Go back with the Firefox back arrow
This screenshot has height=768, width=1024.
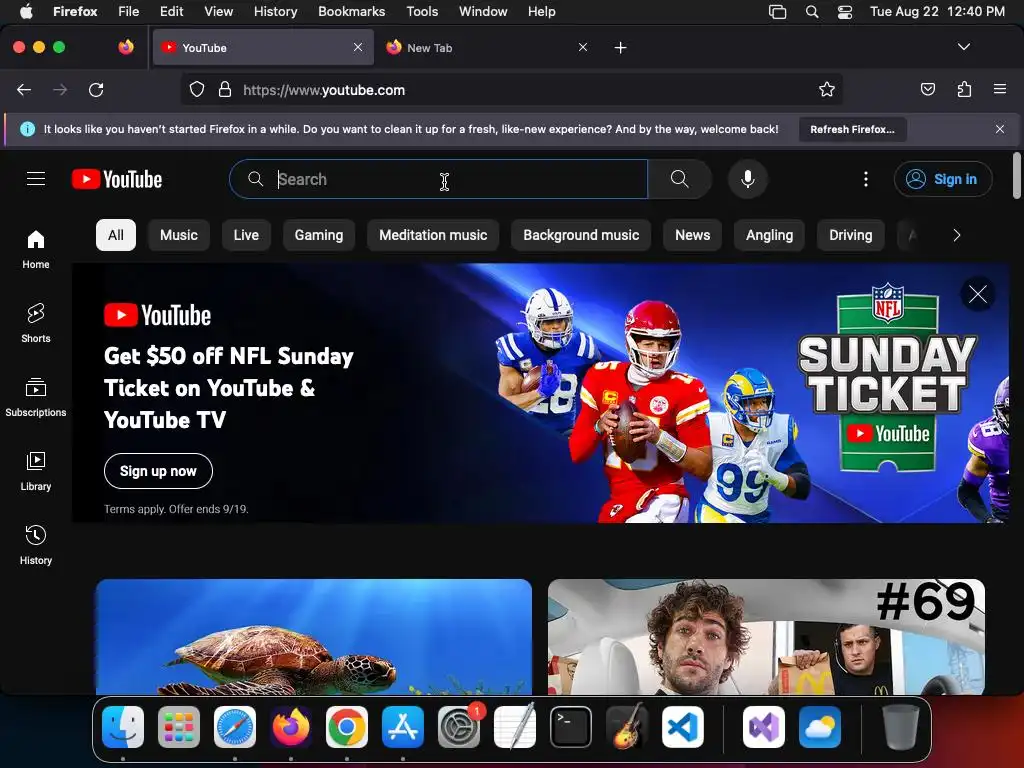pos(24,89)
